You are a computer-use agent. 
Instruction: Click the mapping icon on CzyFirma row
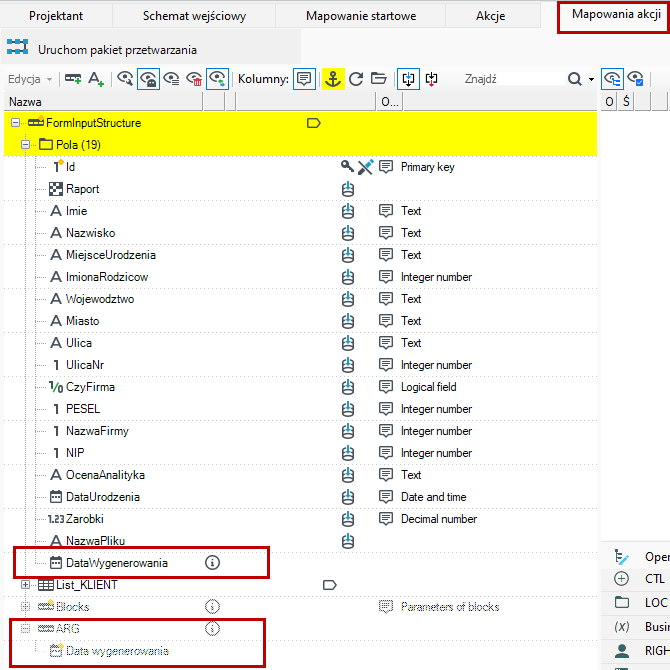[348, 387]
